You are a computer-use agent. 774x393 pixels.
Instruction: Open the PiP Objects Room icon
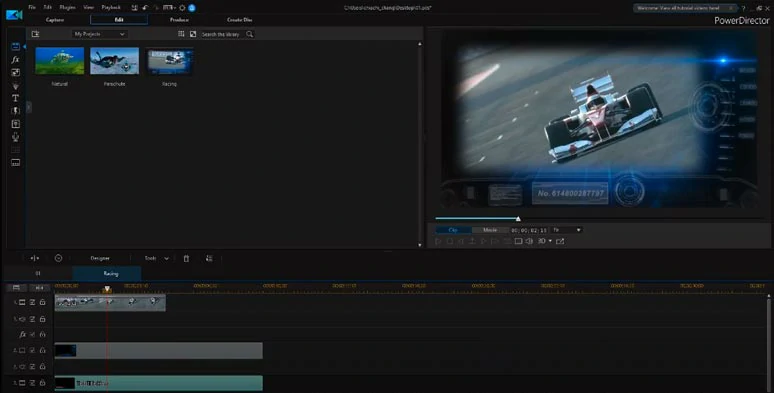click(15, 73)
